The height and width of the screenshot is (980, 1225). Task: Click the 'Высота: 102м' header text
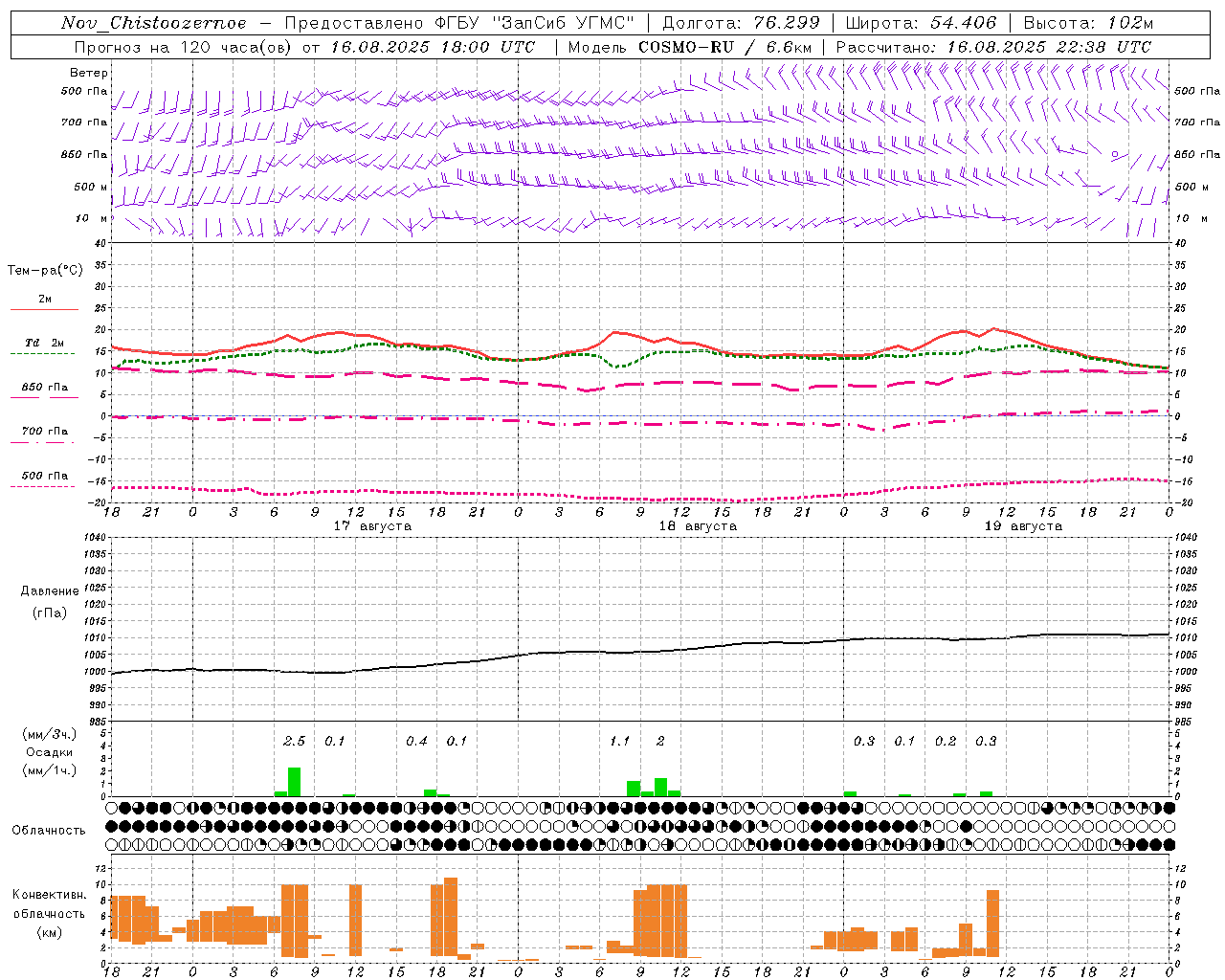coord(1088,23)
